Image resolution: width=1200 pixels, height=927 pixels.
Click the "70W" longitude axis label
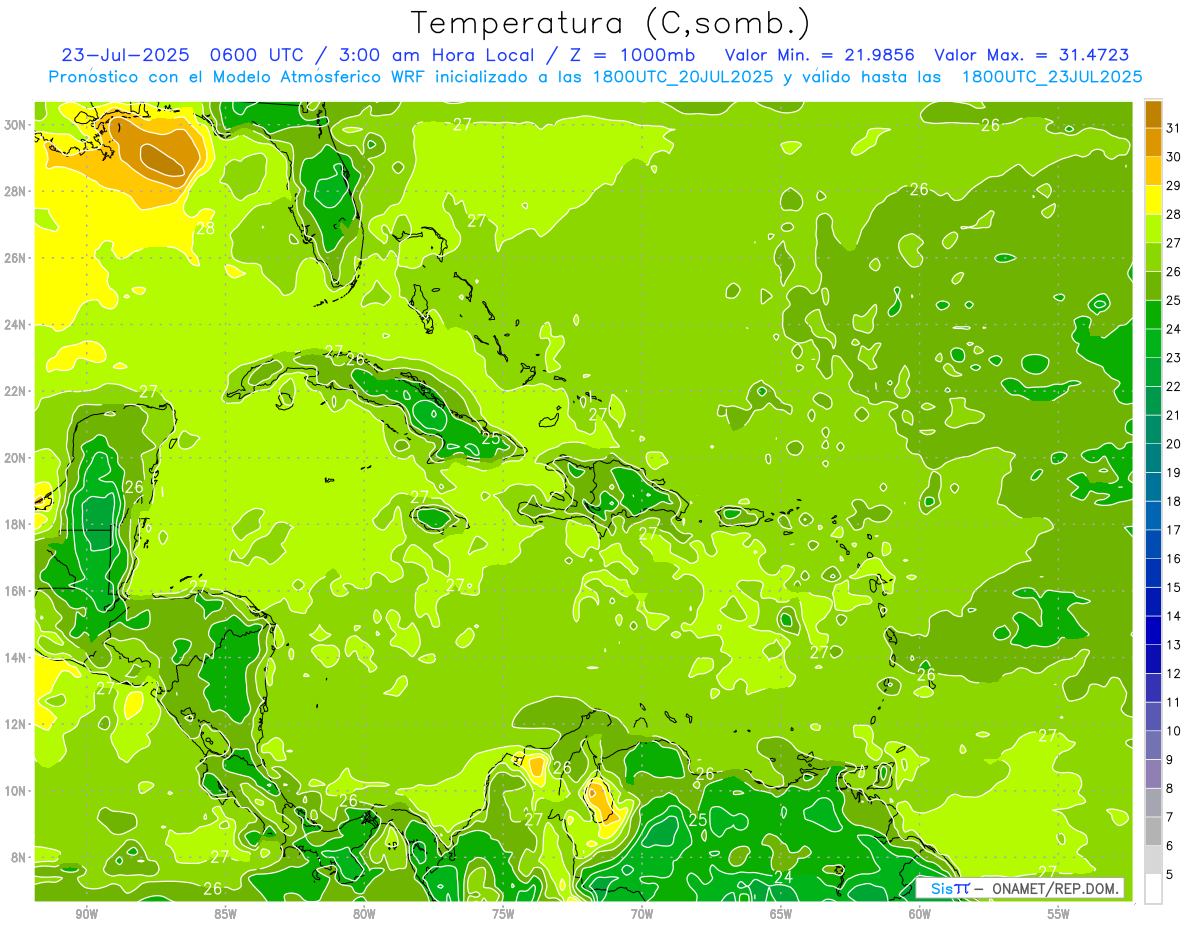pyautogui.click(x=642, y=914)
